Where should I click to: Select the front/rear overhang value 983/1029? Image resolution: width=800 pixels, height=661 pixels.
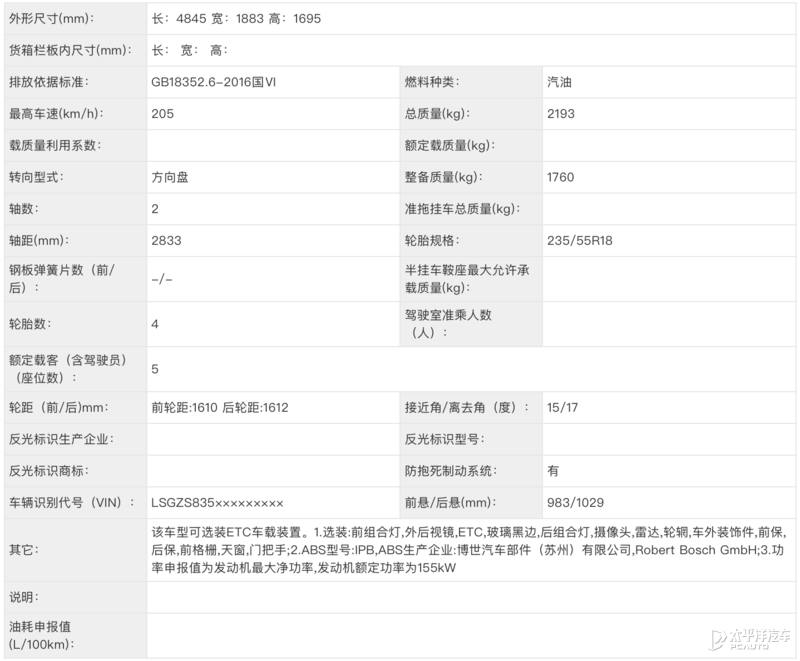coord(575,502)
